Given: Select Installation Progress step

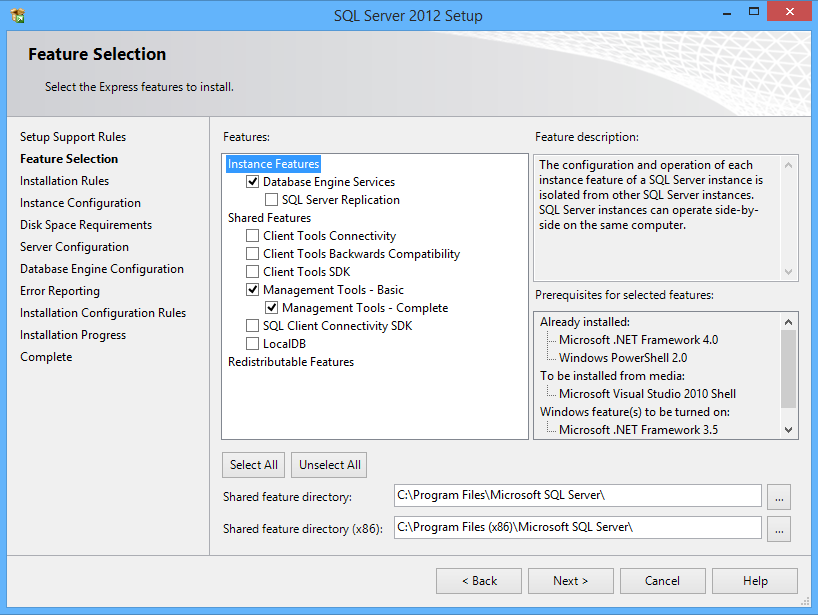Looking at the screenshot, I should pos(73,335).
